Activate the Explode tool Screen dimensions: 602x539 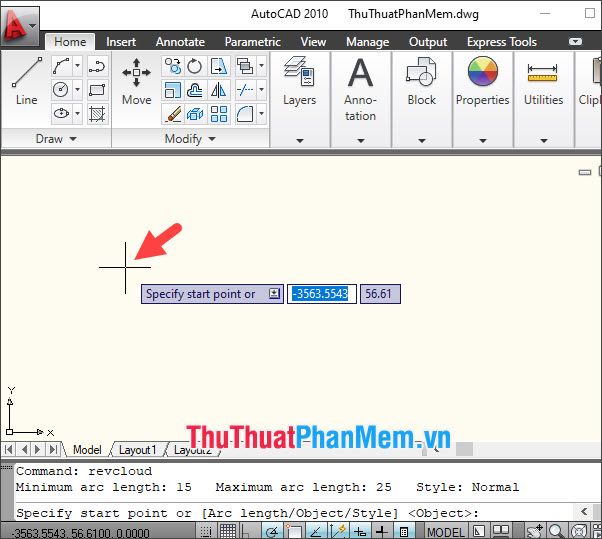click(x=195, y=114)
